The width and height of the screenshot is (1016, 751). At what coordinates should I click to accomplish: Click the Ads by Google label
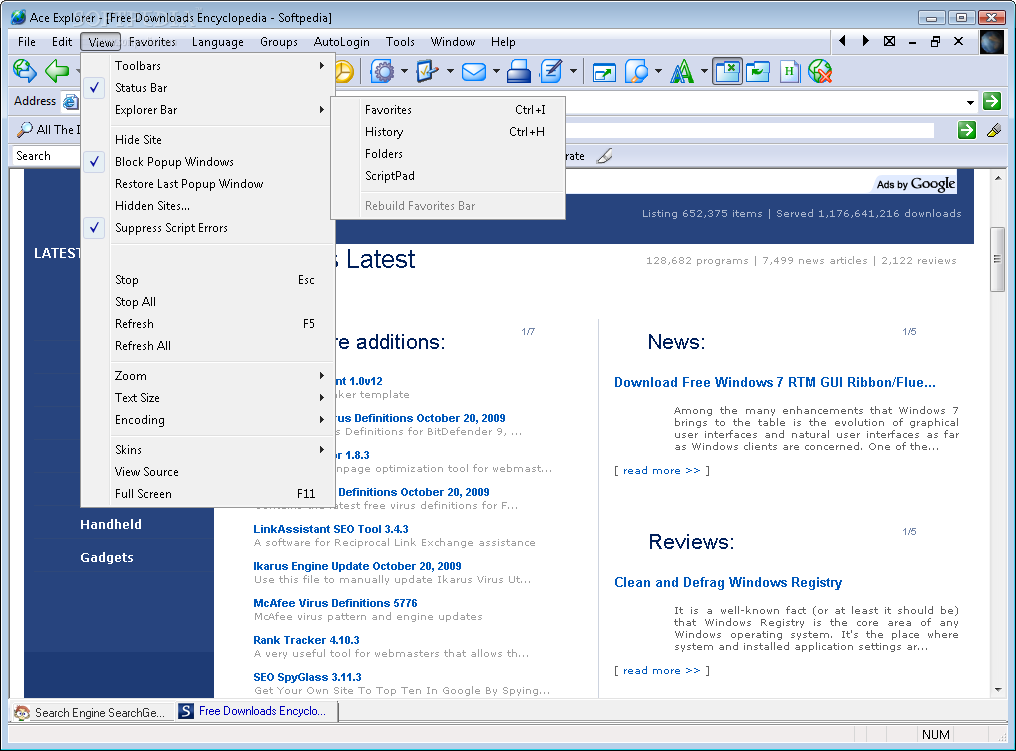(x=916, y=184)
